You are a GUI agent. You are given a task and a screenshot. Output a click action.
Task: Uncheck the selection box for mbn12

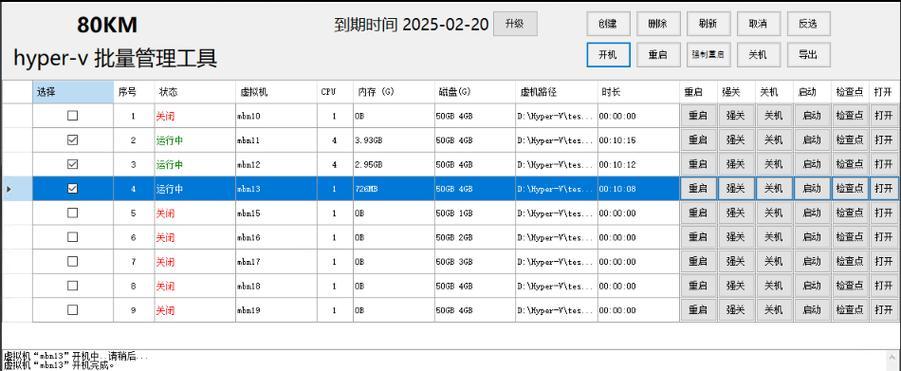[x=72, y=164]
